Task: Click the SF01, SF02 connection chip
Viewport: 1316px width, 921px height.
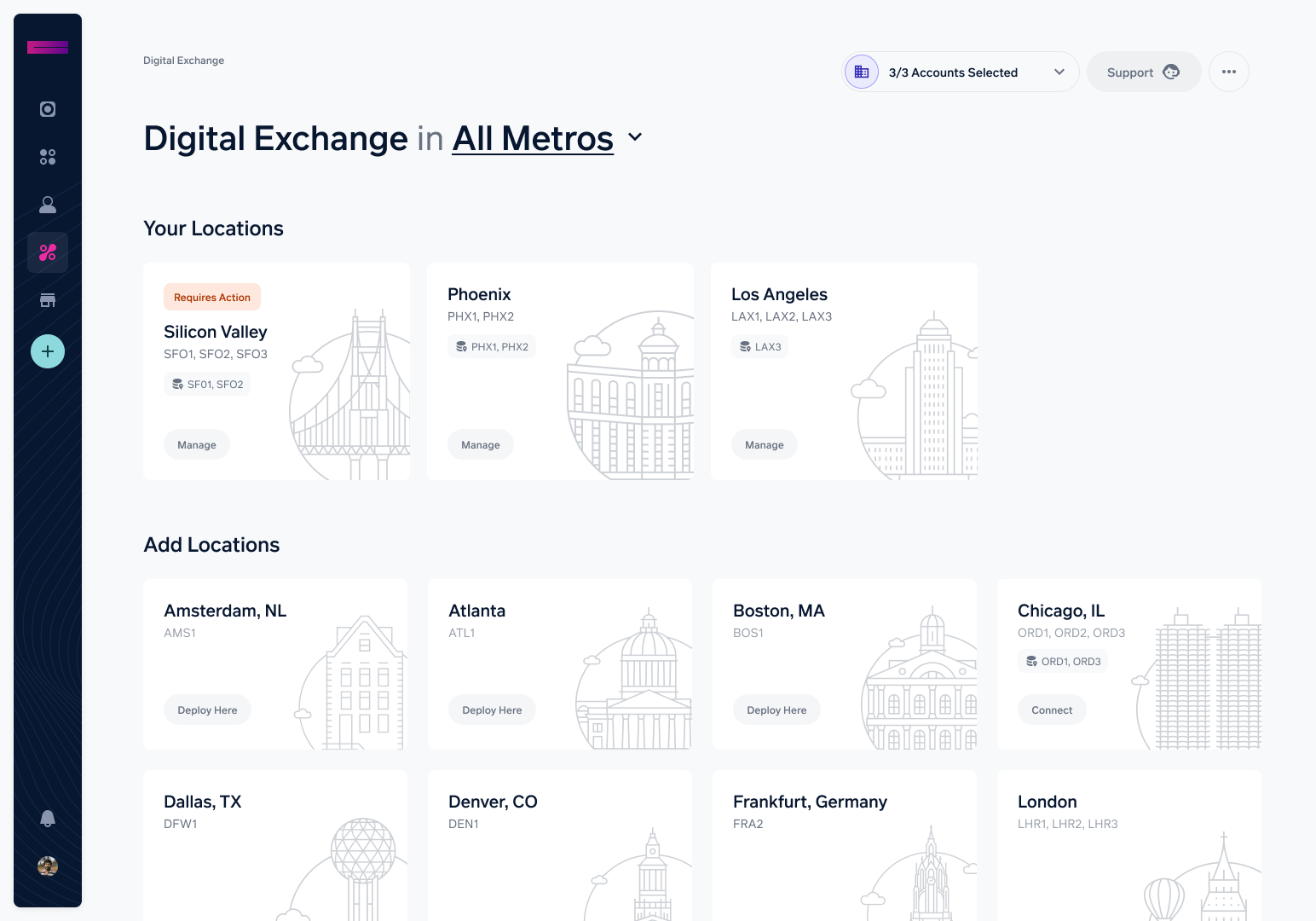Action: click(x=207, y=384)
